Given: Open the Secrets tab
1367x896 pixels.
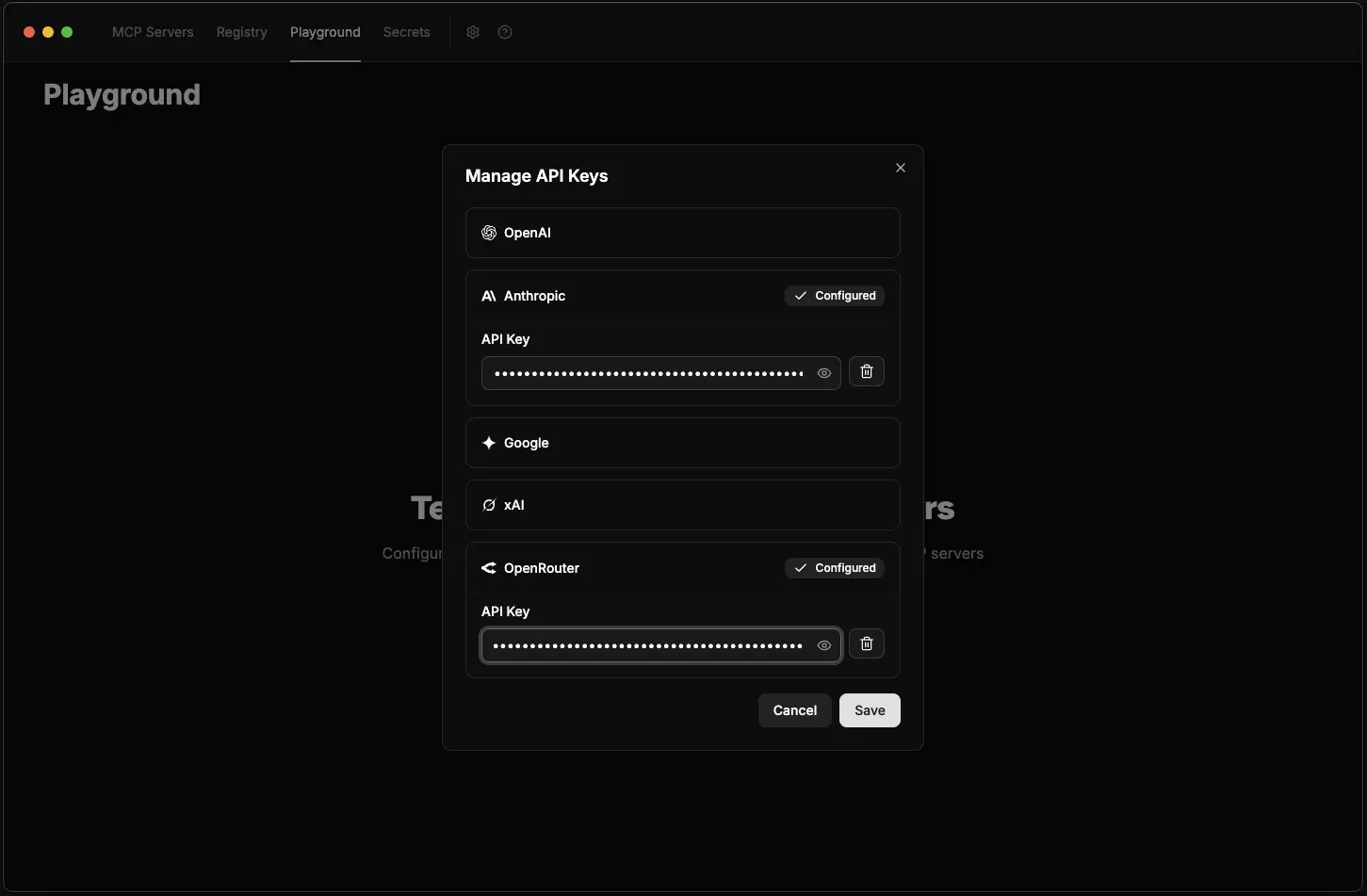Looking at the screenshot, I should (x=406, y=32).
